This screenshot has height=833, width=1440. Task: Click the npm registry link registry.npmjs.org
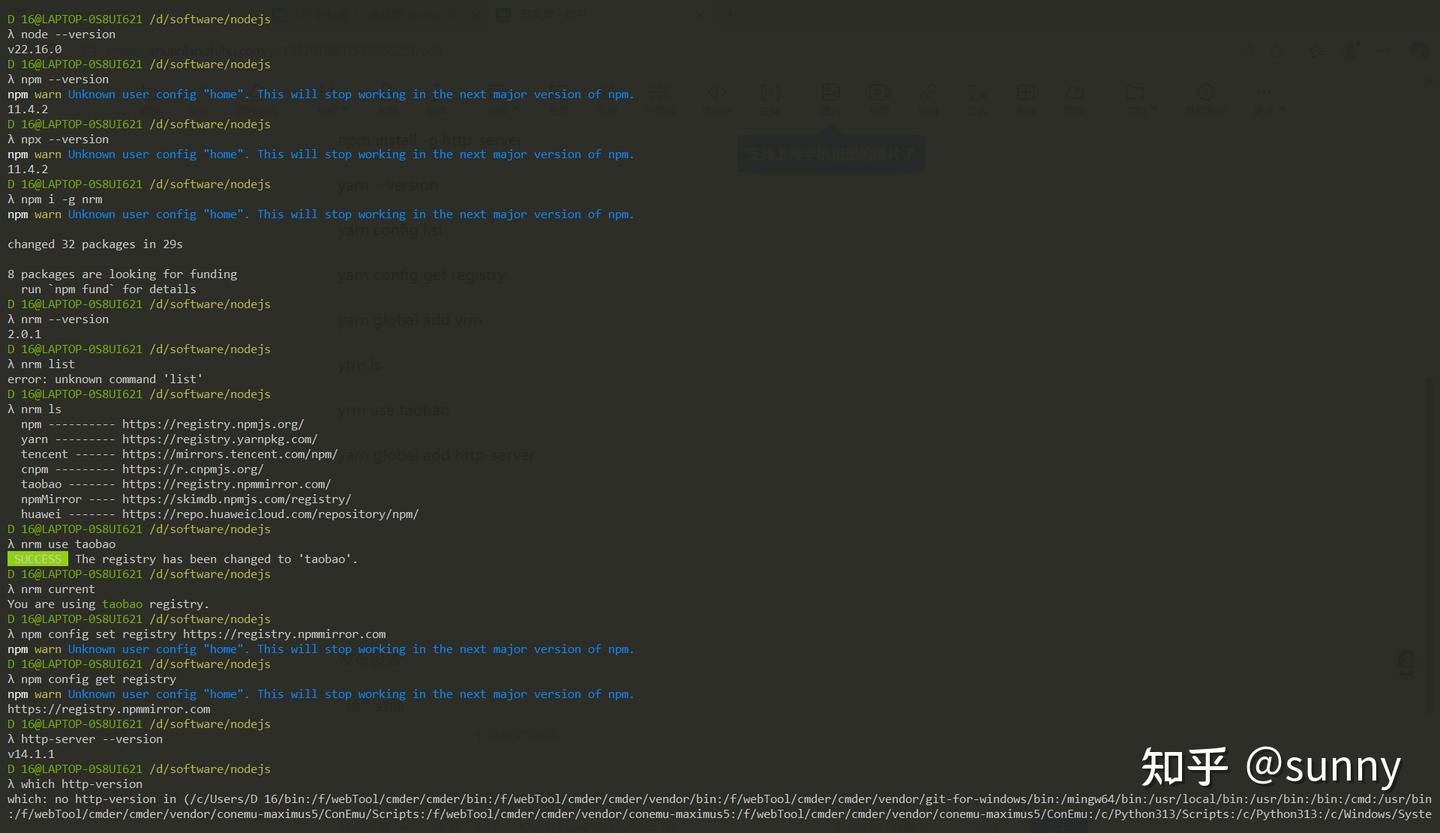[211, 424]
